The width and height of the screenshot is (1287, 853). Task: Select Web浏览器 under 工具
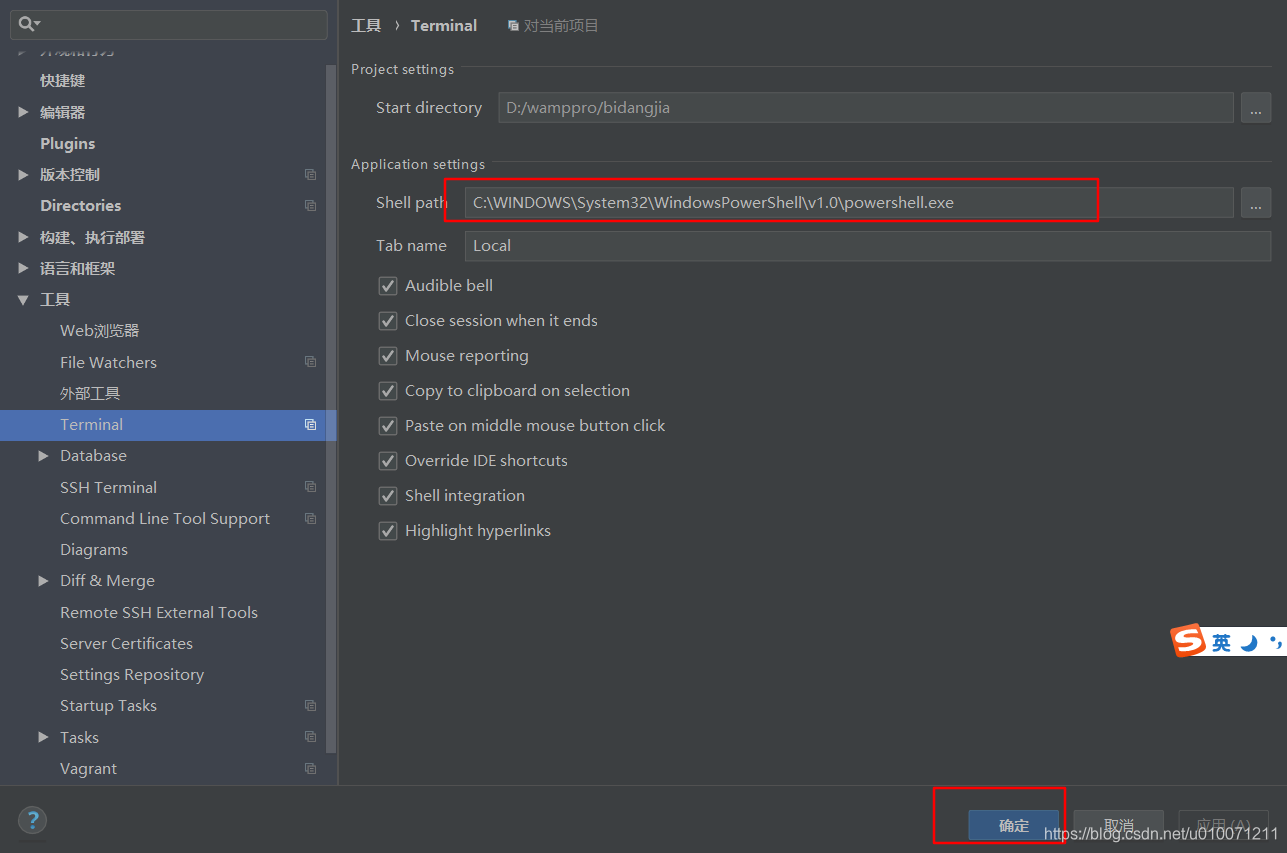[x=99, y=330]
